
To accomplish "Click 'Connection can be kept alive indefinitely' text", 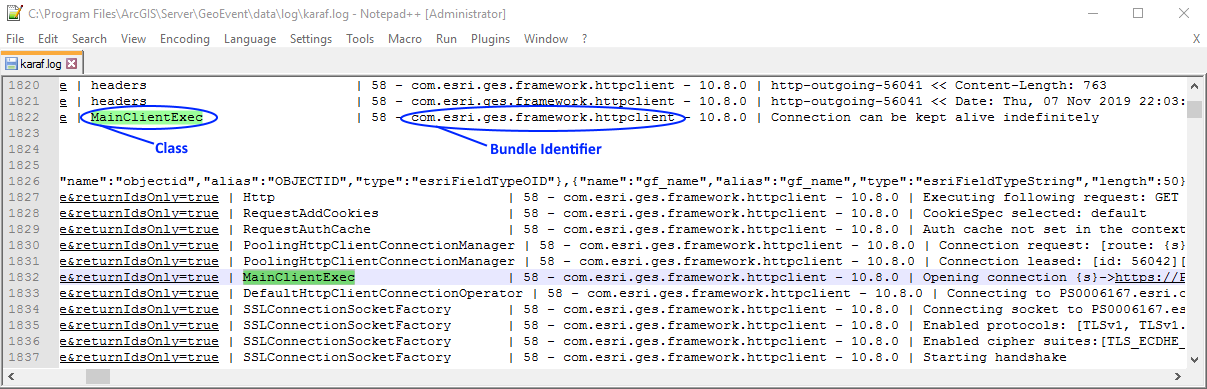I will click(x=935, y=117).
